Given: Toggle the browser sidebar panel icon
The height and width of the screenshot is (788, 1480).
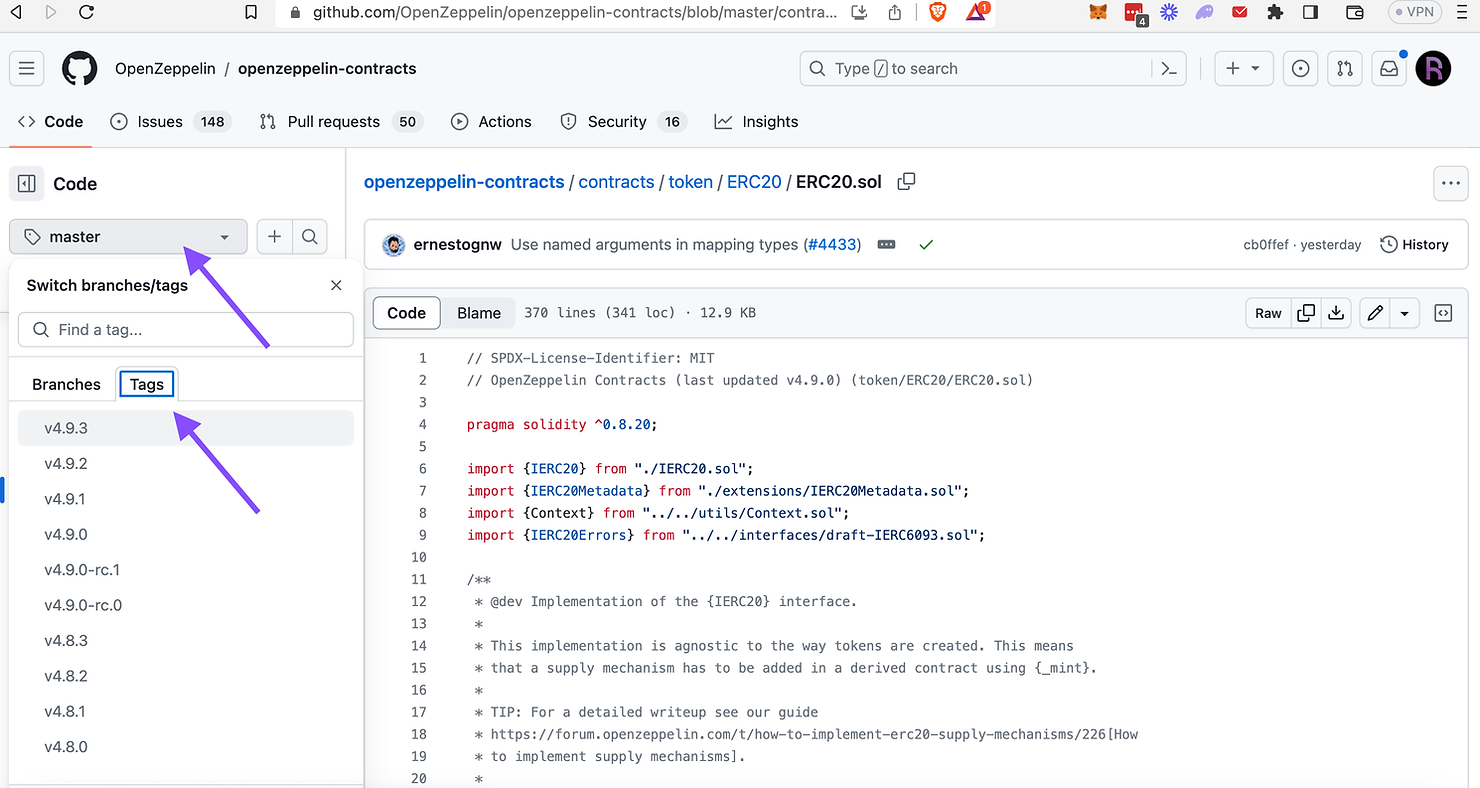Looking at the screenshot, I should click(x=1310, y=12).
